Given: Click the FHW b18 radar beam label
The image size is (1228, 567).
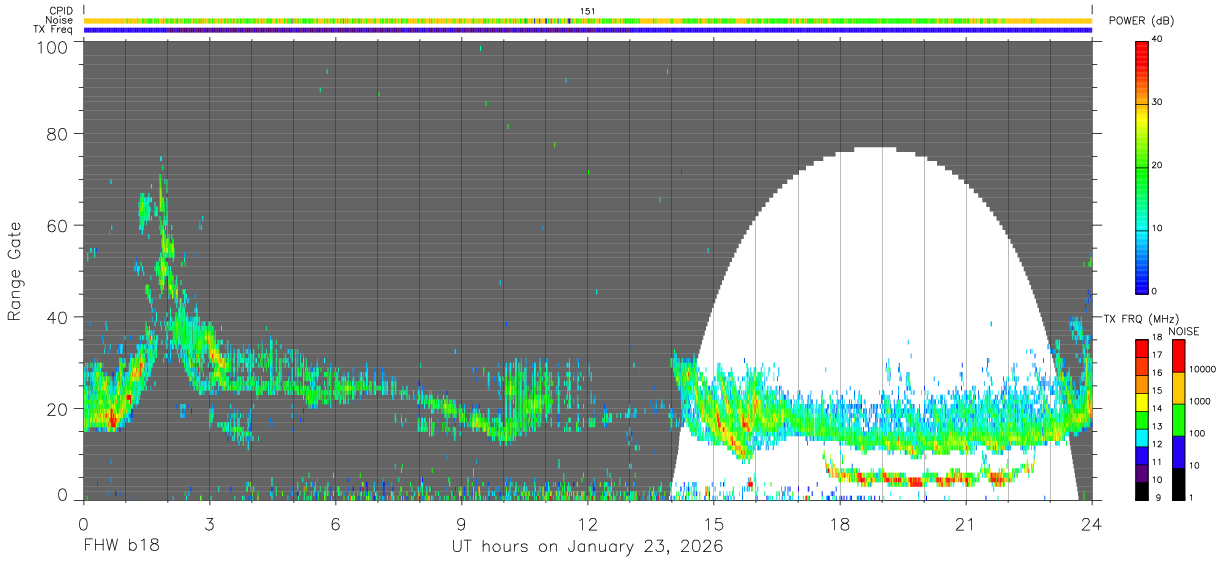Looking at the screenshot, I should click(x=121, y=546).
